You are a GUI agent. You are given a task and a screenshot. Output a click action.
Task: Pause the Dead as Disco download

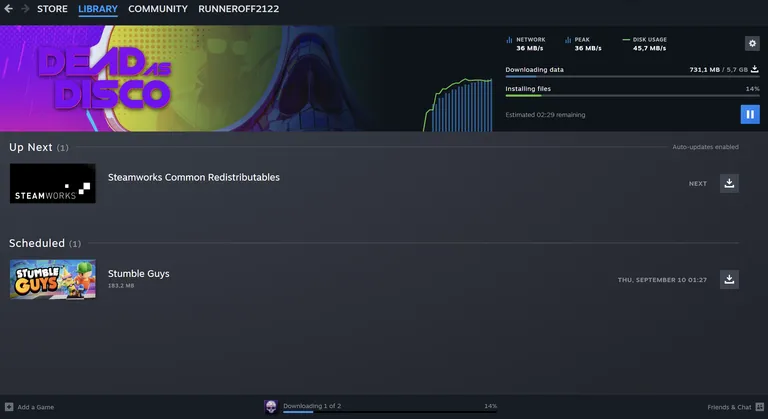coord(750,114)
